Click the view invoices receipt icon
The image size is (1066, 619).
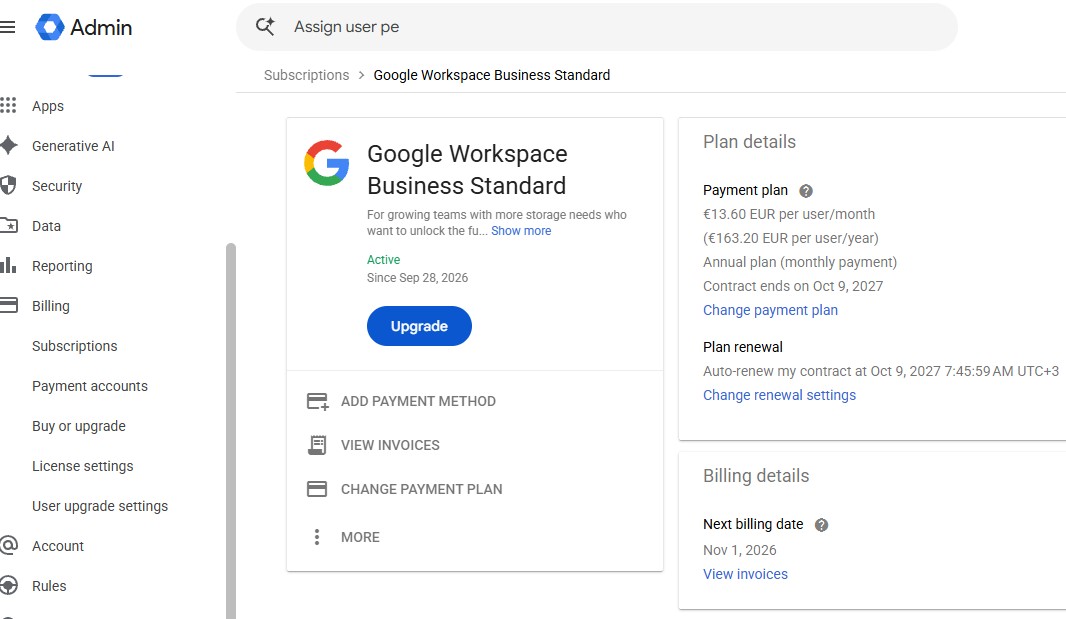pyautogui.click(x=317, y=445)
